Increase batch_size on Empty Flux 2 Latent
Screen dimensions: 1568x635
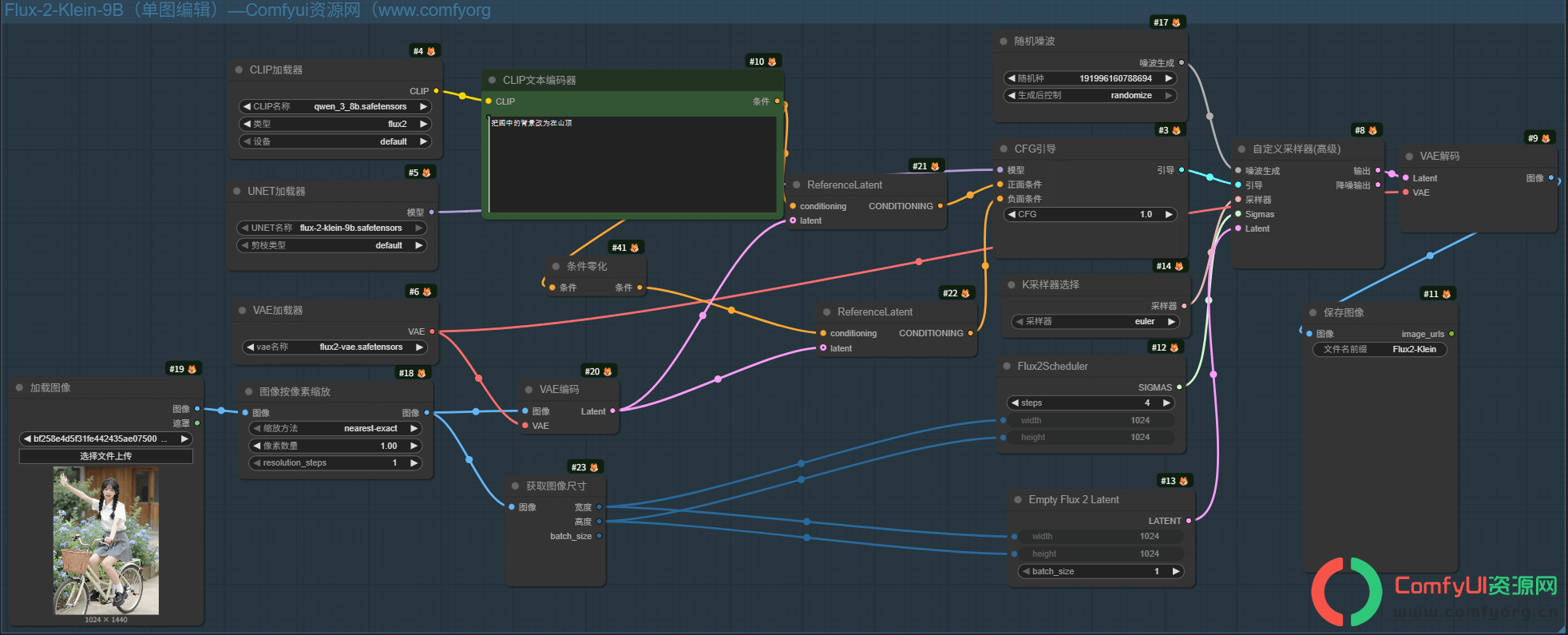pos(1176,571)
